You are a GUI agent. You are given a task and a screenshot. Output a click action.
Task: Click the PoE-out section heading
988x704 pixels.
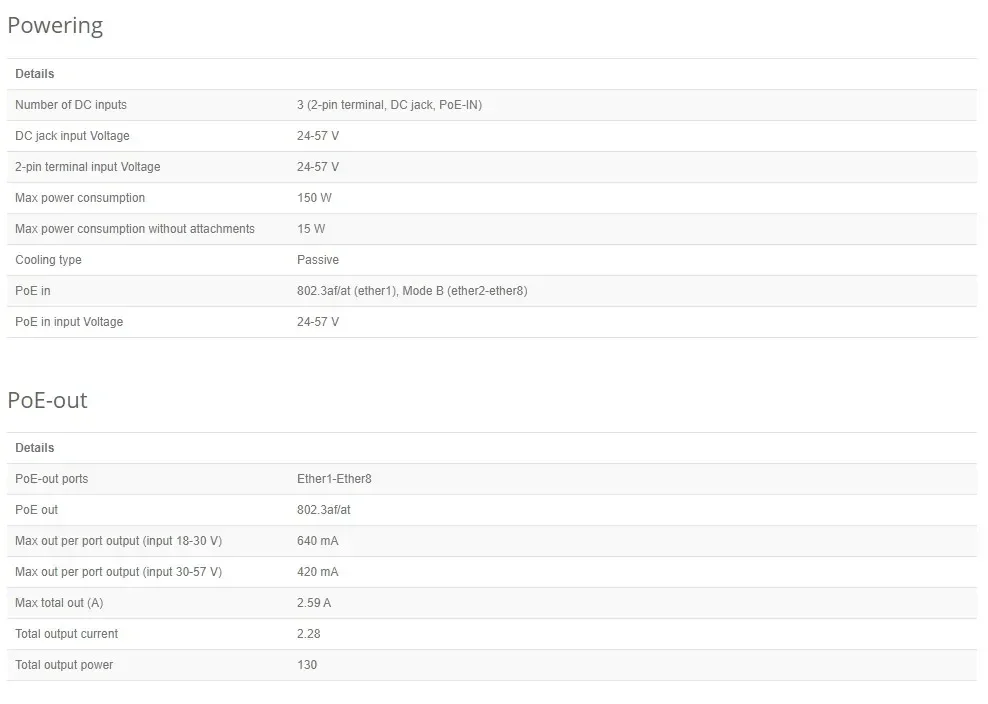[x=47, y=400]
